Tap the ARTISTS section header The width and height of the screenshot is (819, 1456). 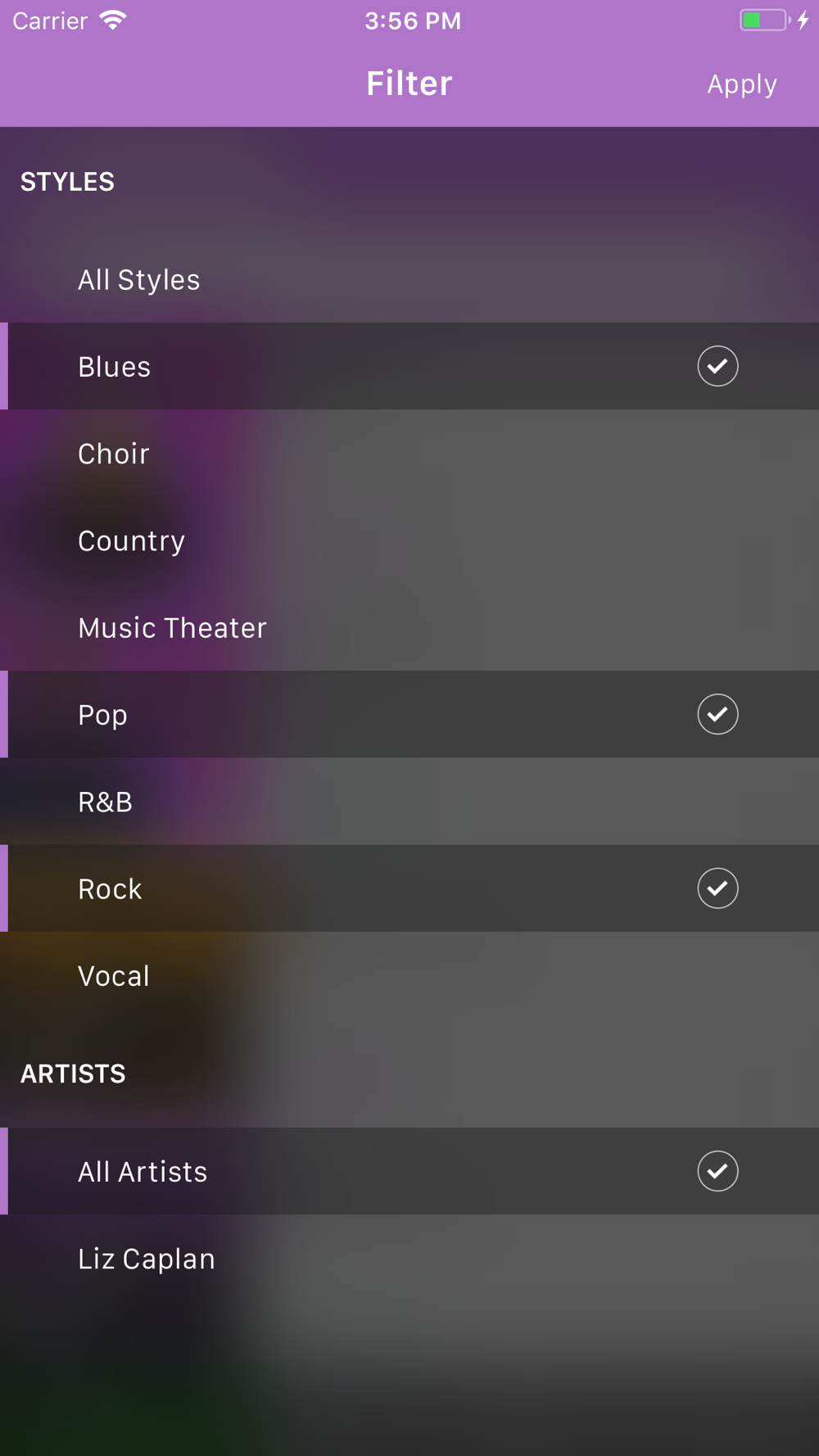pyautogui.click(x=74, y=1074)
